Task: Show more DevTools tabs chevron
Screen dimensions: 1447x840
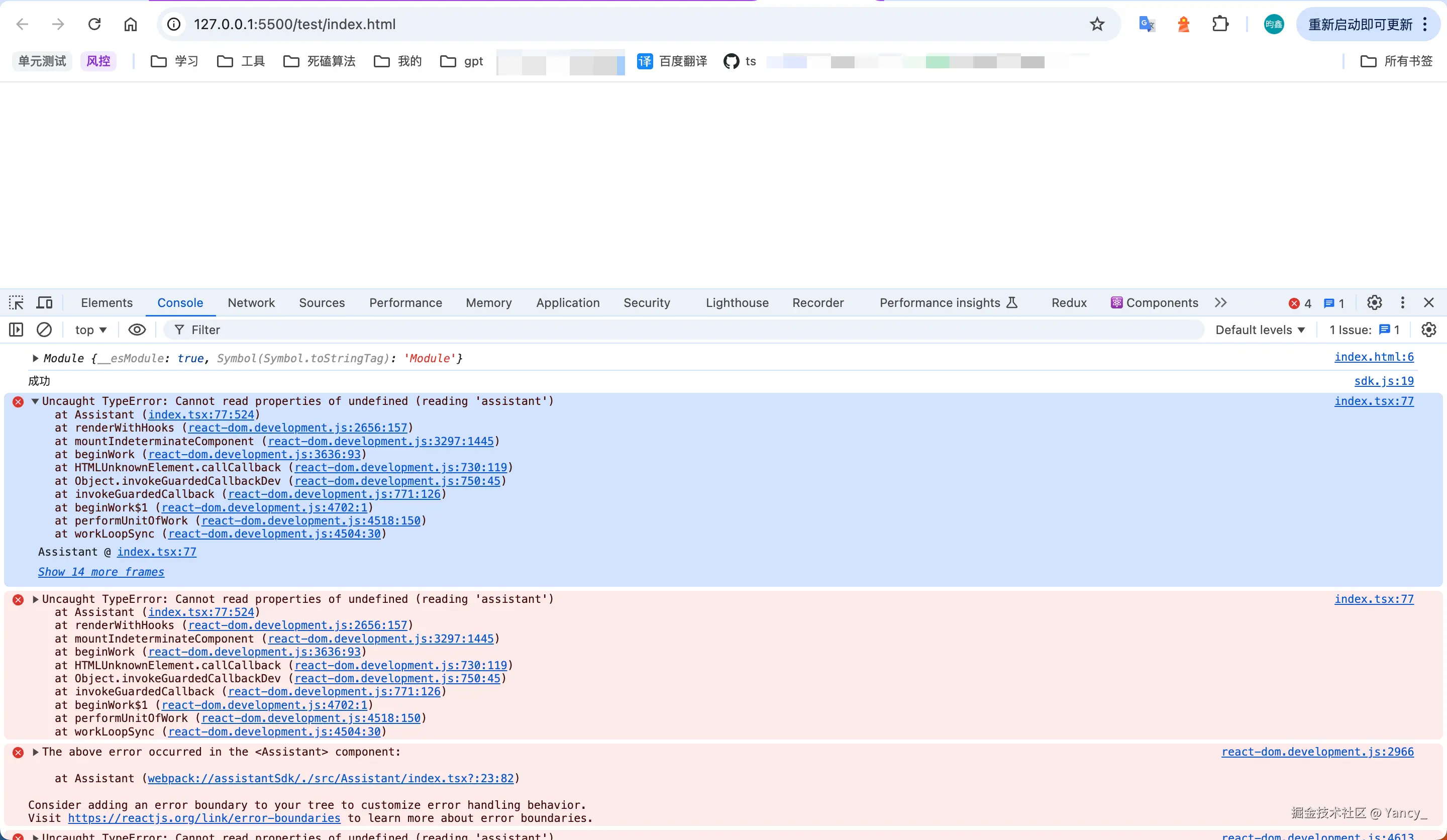Action: pos(1221,302)
